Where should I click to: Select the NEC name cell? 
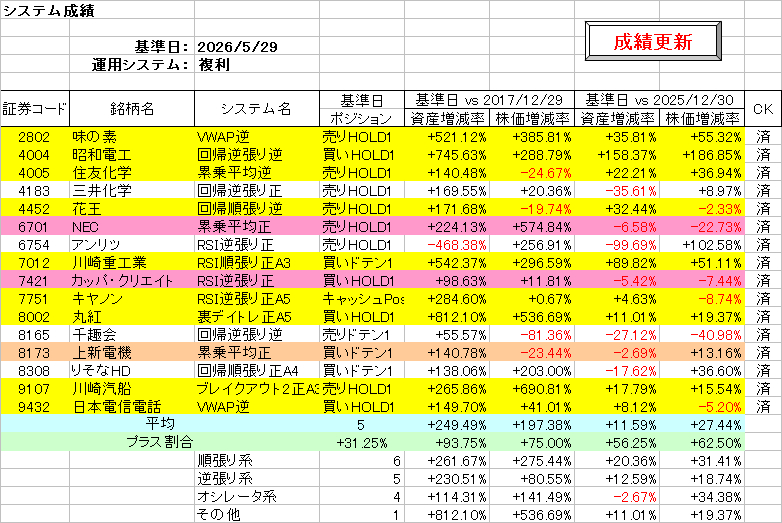132,227
